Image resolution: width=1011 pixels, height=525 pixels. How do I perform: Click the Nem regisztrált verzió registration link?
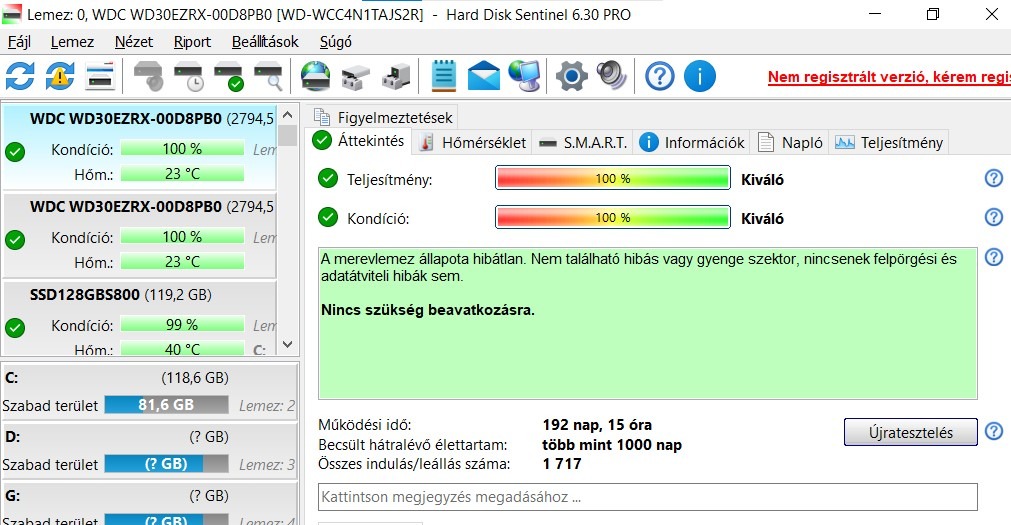(x=889, y=77)
